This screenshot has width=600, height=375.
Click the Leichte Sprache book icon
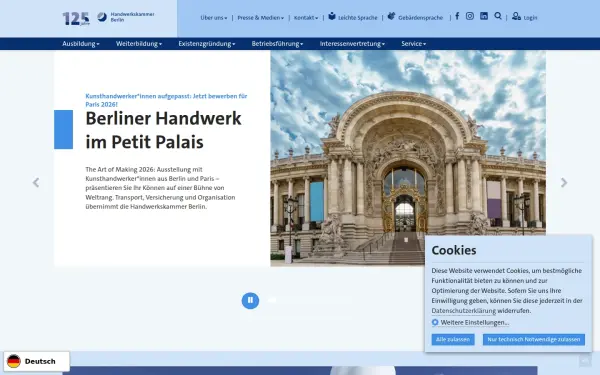click(332, 16)
